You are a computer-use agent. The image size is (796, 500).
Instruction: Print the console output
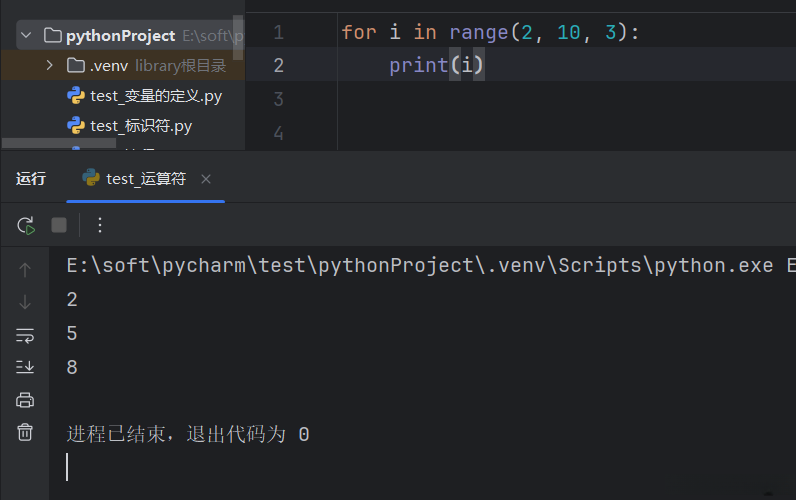tap(25, 400)
